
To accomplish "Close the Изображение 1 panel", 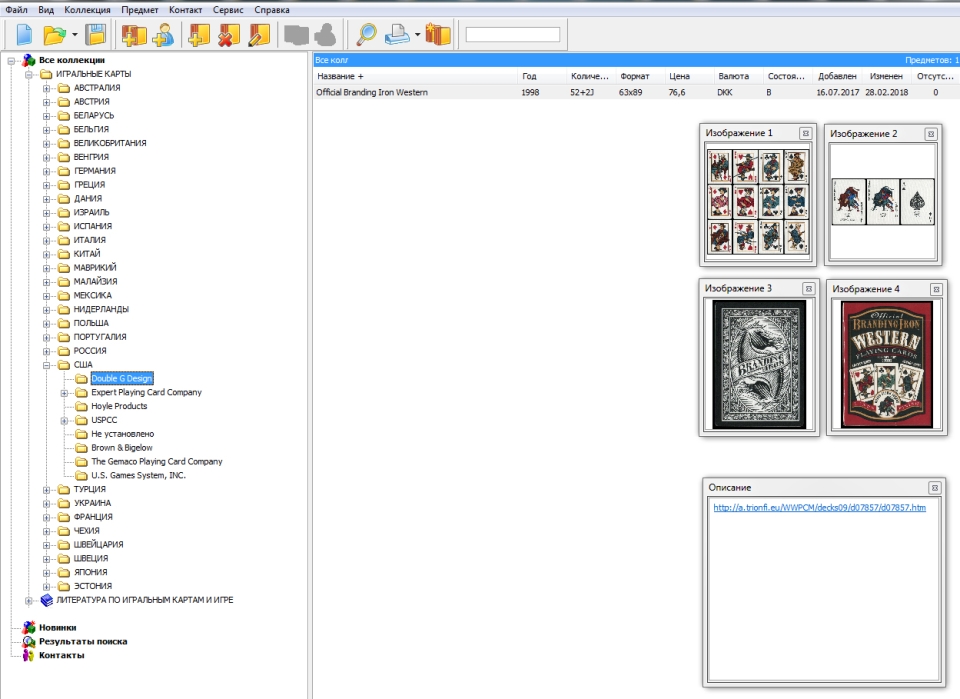I will point(806,133).
